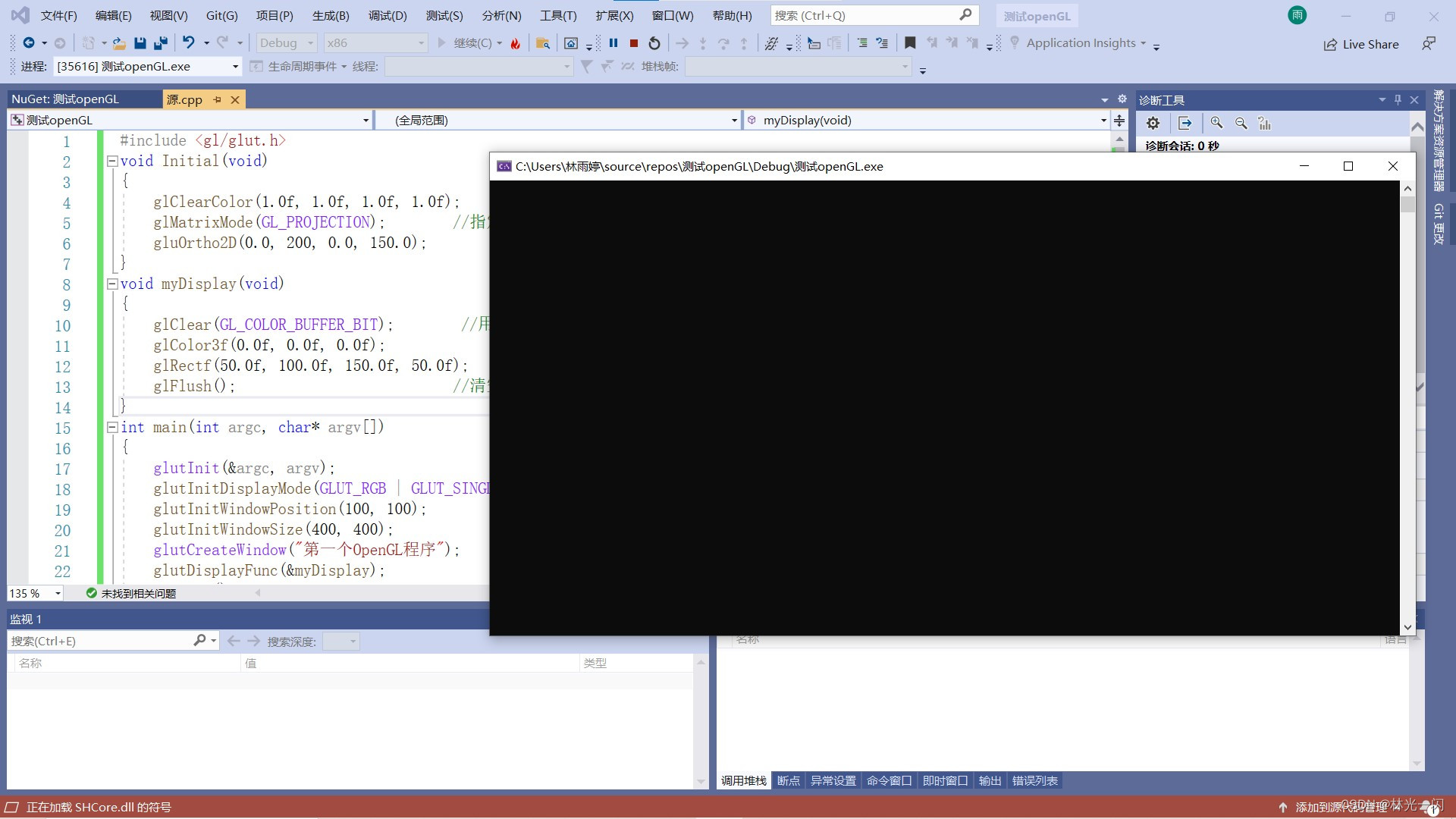Zoom in on the diagnostic tools timeline
This screenshot has width=1456, height=819.
click(1216, 123)
